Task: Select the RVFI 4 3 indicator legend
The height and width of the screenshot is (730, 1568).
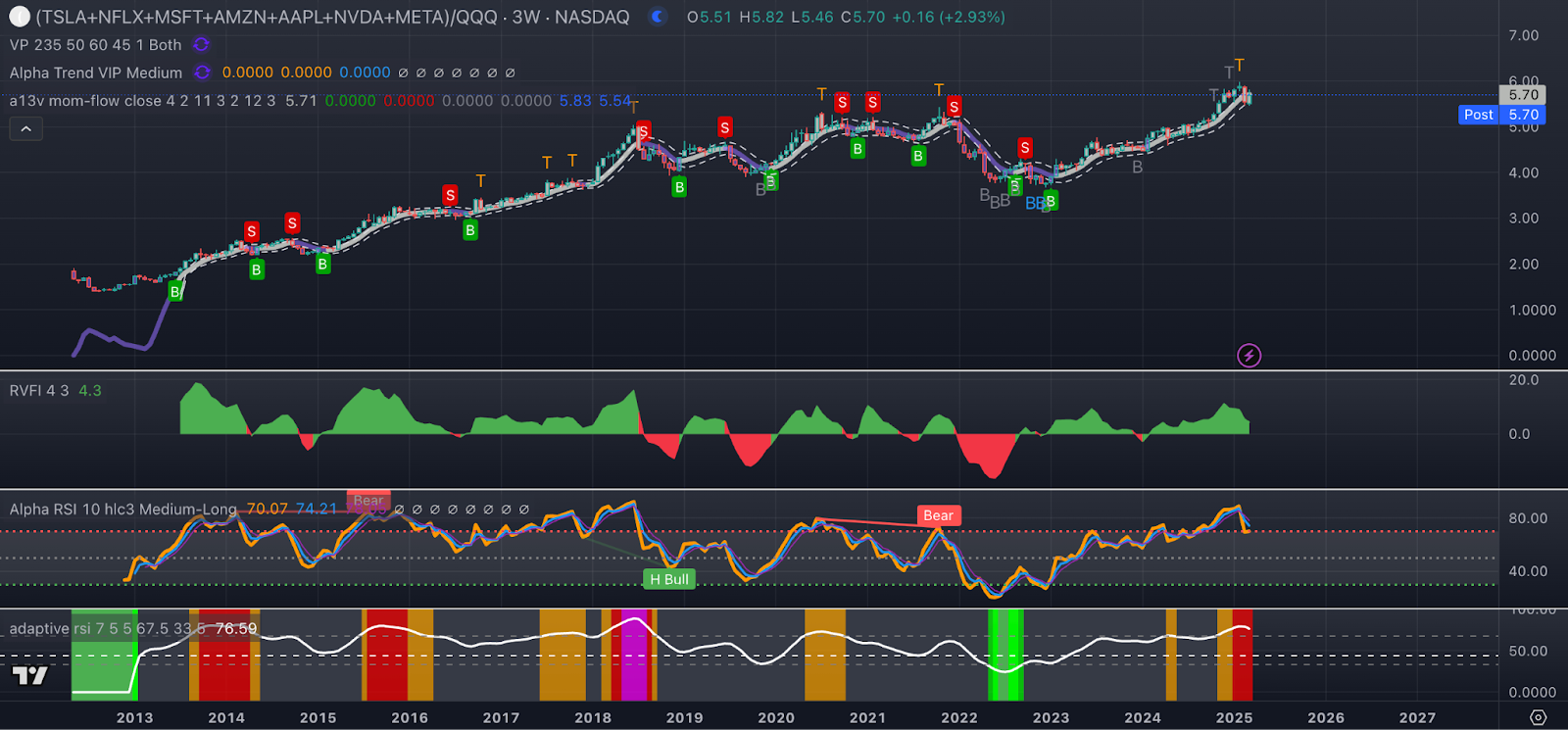Action: pyautogui.click(x=39, y=390)
